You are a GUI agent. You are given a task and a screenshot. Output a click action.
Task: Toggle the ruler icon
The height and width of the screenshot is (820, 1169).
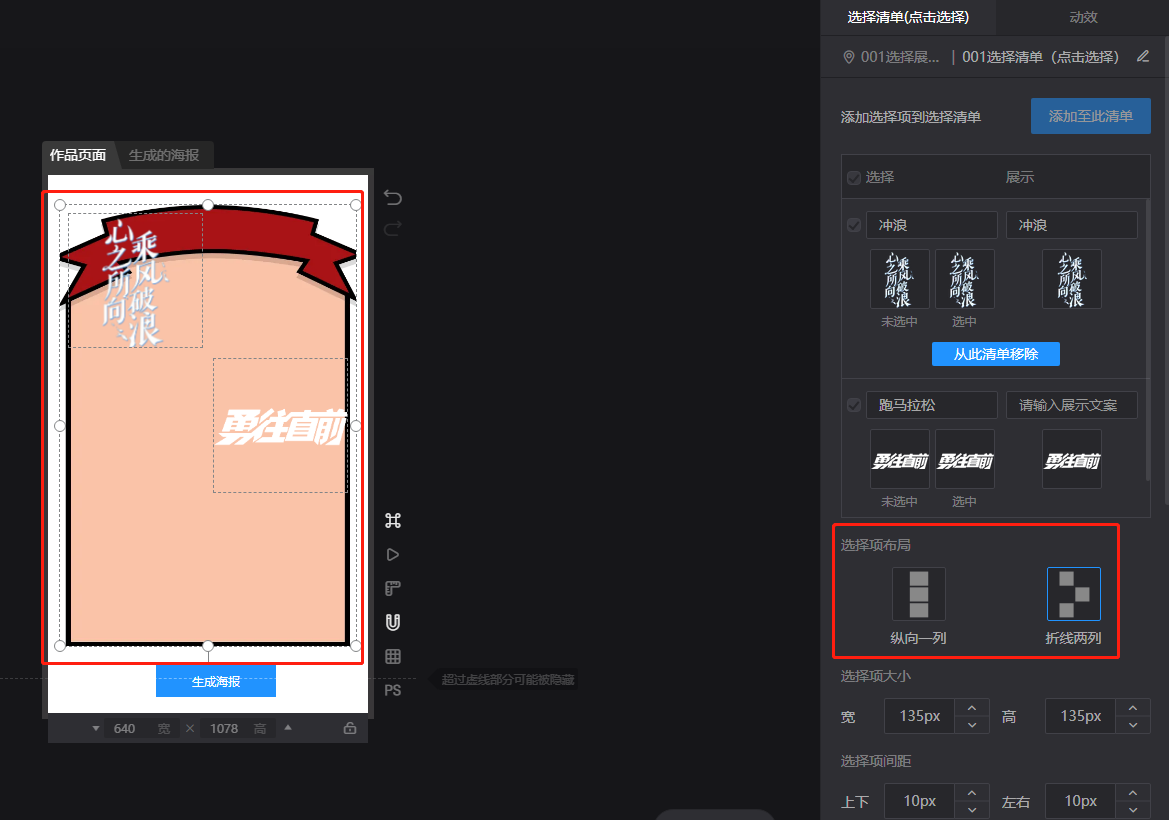coord(393,588)
